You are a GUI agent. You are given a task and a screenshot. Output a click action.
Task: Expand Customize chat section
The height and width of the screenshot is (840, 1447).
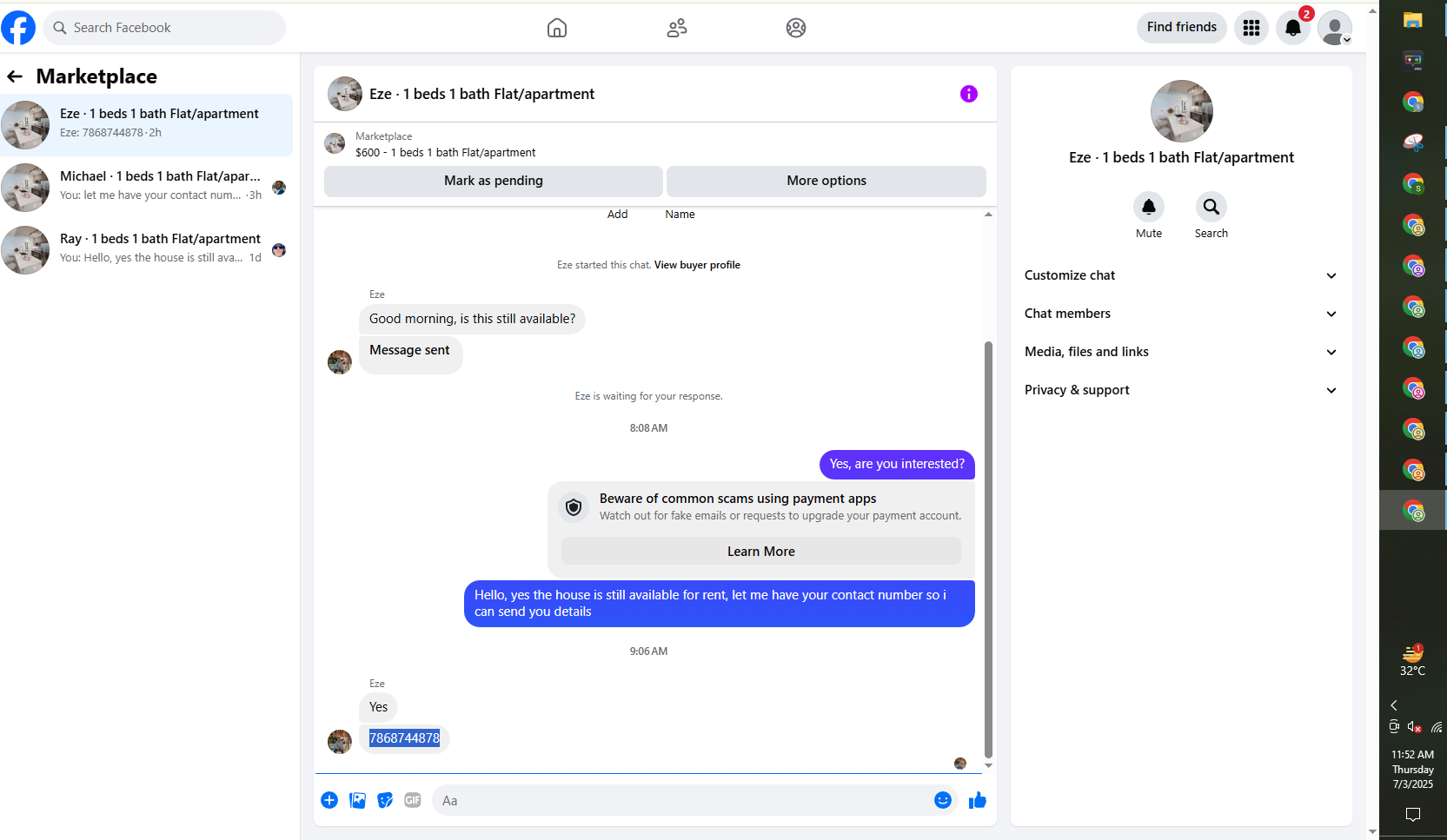(1181, 275)
